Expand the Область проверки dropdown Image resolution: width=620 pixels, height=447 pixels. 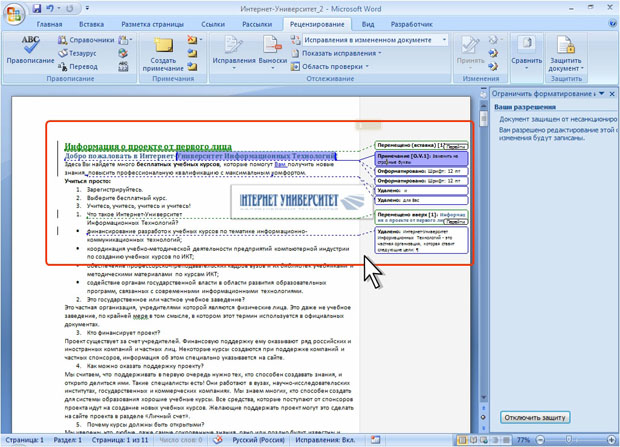(333, 66)
